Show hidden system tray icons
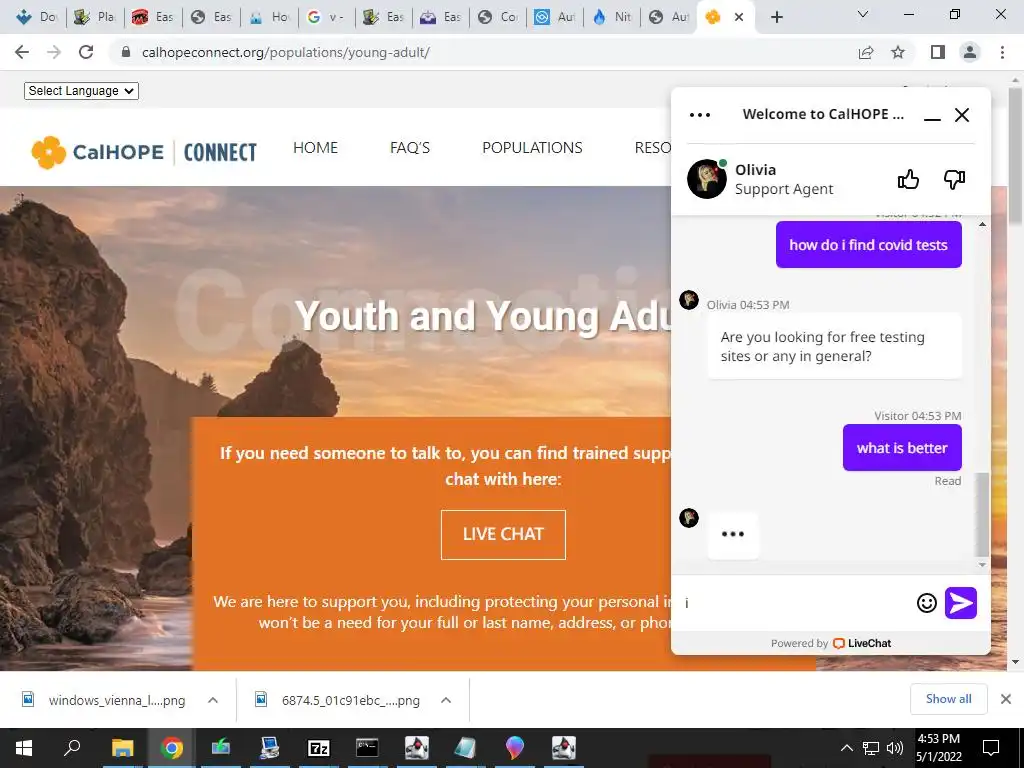Viewport: 1024px width, 768px height. [846, 748]
